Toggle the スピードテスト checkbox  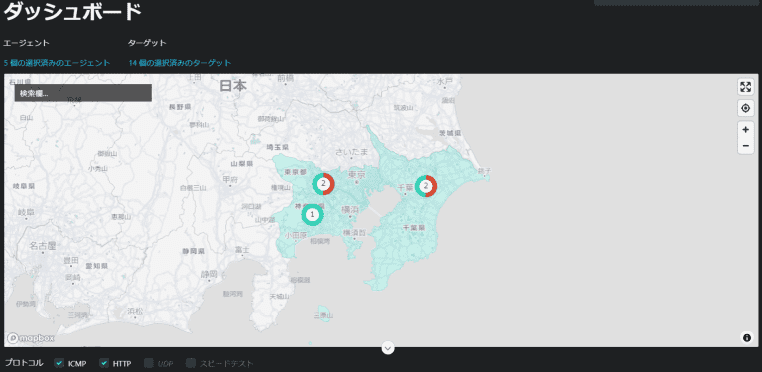191,363
